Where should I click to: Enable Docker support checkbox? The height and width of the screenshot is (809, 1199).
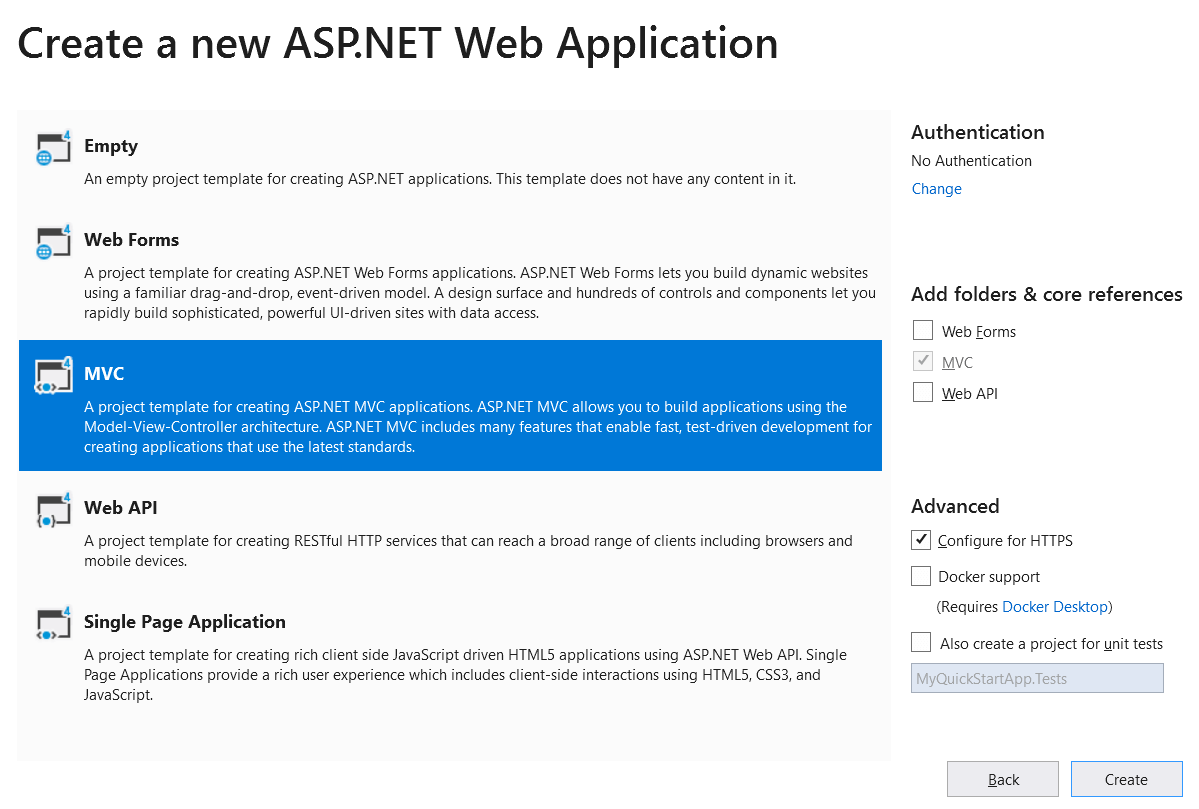pyautogui.click(x=921, y=576)
